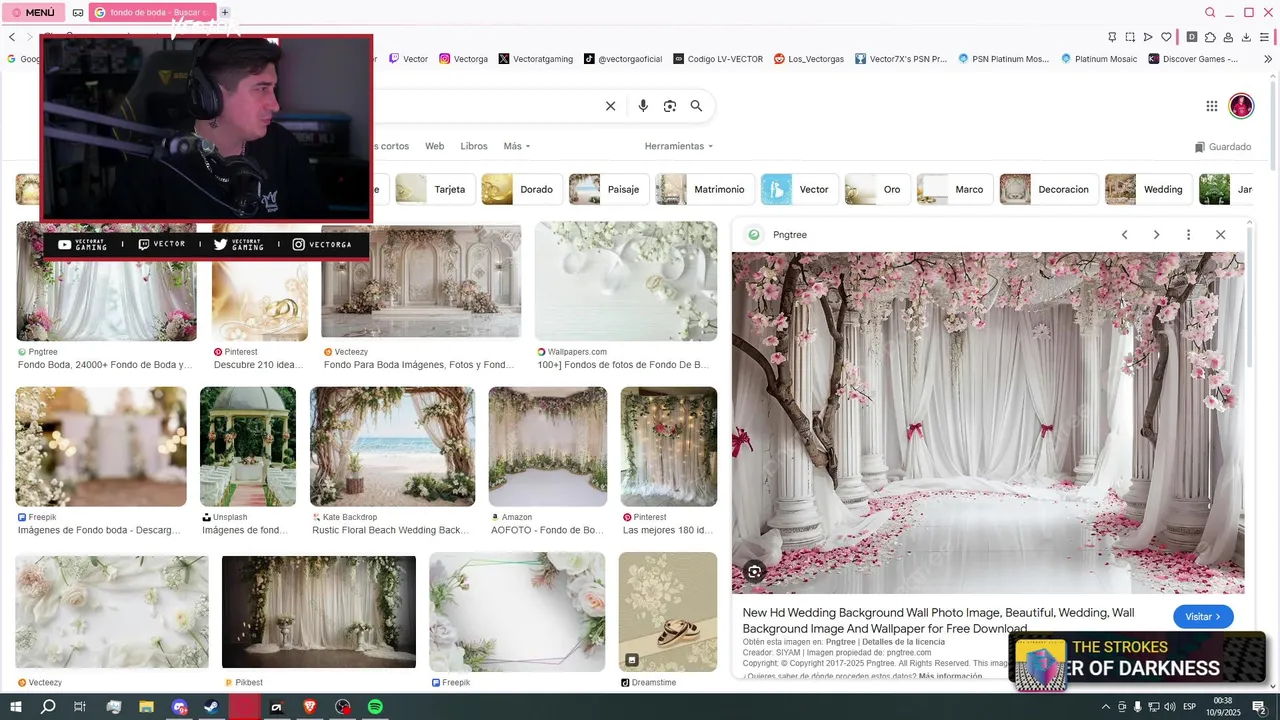Screen dimensions: 1280x720
Task: Open Vecteezy Fondo Para Boda thumbnail
Action: click(x=421, y=282)
